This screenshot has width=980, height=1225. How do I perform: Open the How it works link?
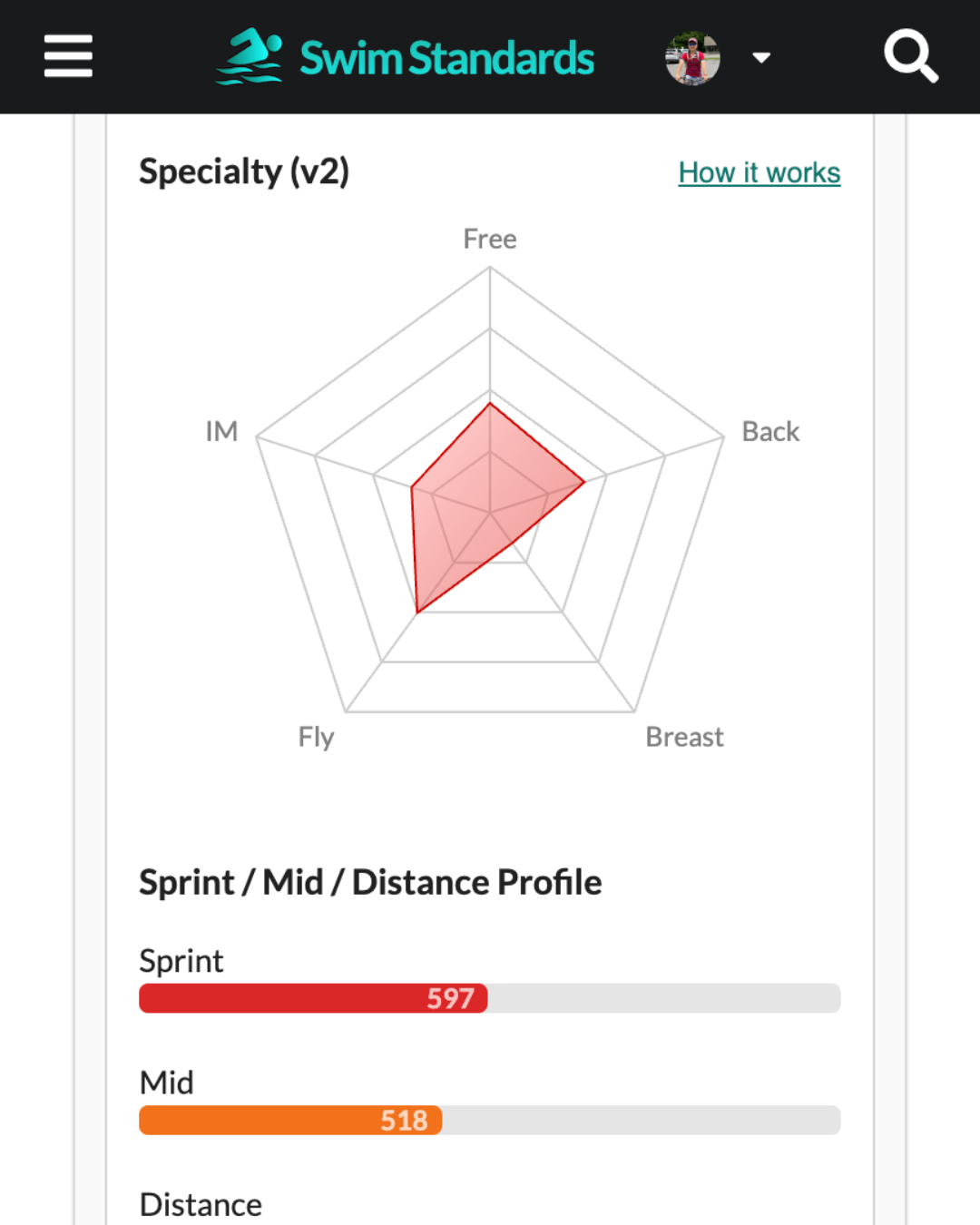[x=759, y=172]
